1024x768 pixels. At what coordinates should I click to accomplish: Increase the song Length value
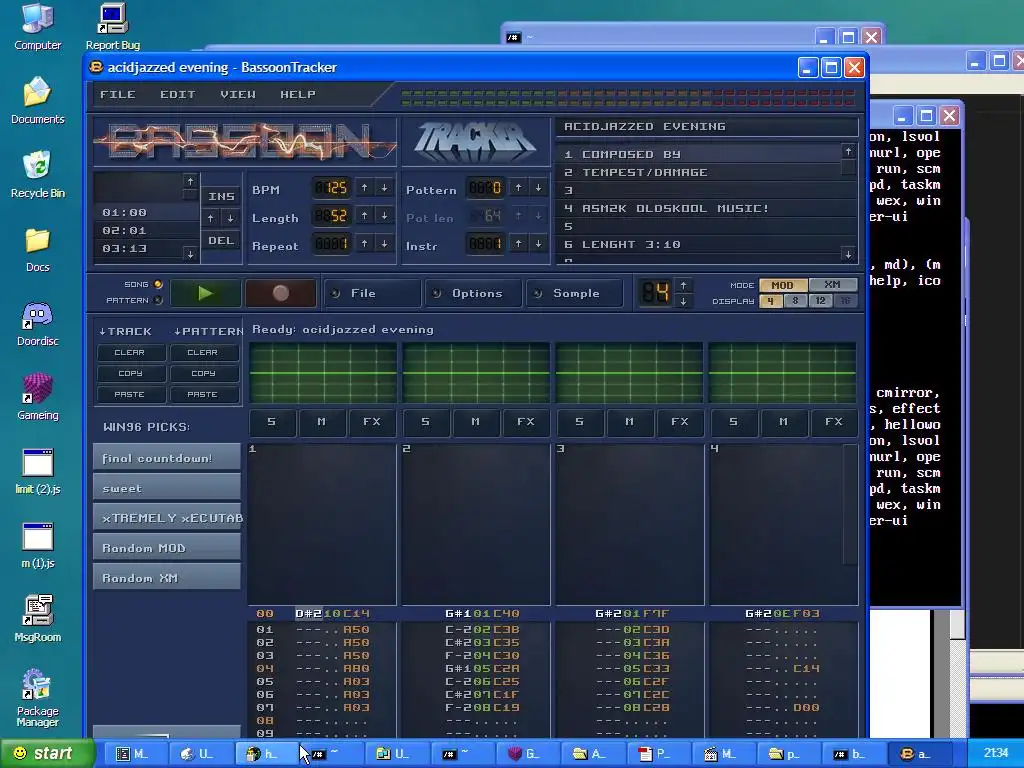coord(364,216)
